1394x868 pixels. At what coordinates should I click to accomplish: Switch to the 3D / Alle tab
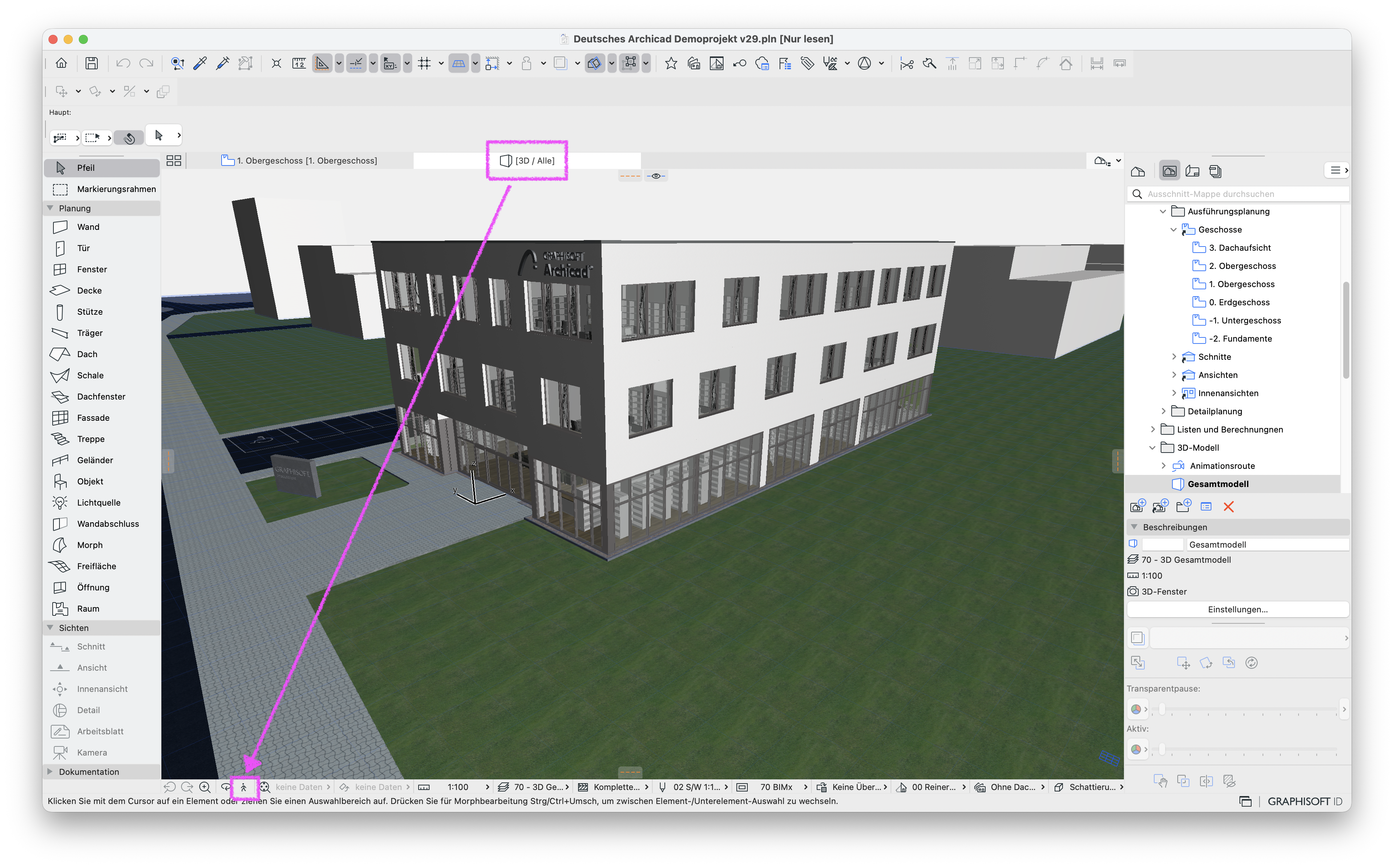click(x=527, y=161)
